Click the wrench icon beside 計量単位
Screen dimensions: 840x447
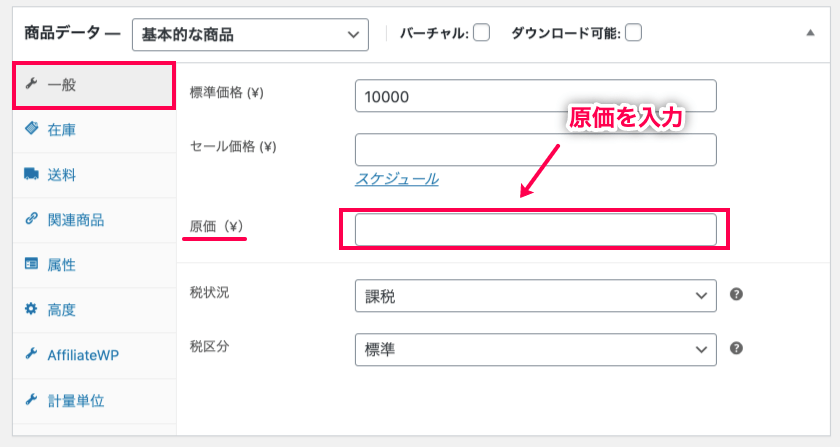(x=31, y=399)
